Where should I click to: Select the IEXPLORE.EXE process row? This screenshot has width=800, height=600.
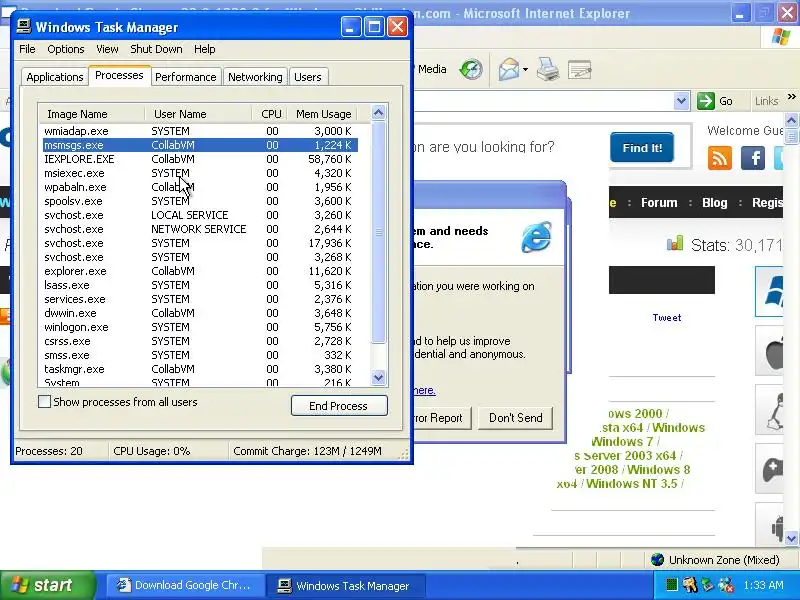(x=200, y=159)
